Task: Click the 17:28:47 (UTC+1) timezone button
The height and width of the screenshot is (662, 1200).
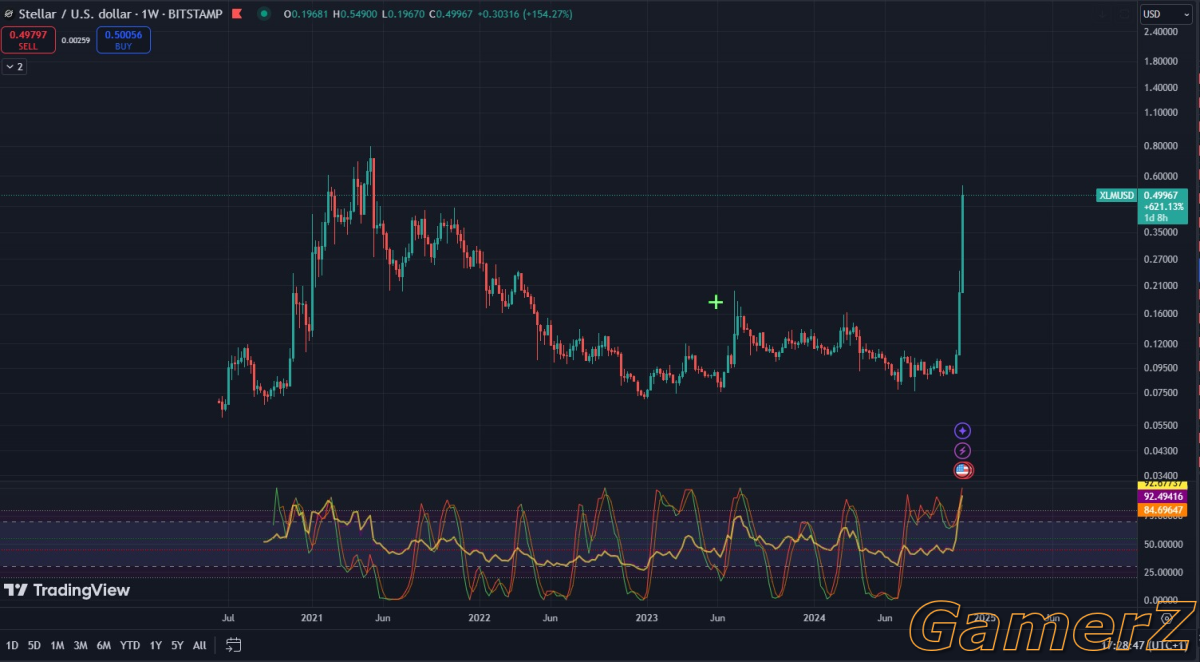Action: [x=1144, y=644]
